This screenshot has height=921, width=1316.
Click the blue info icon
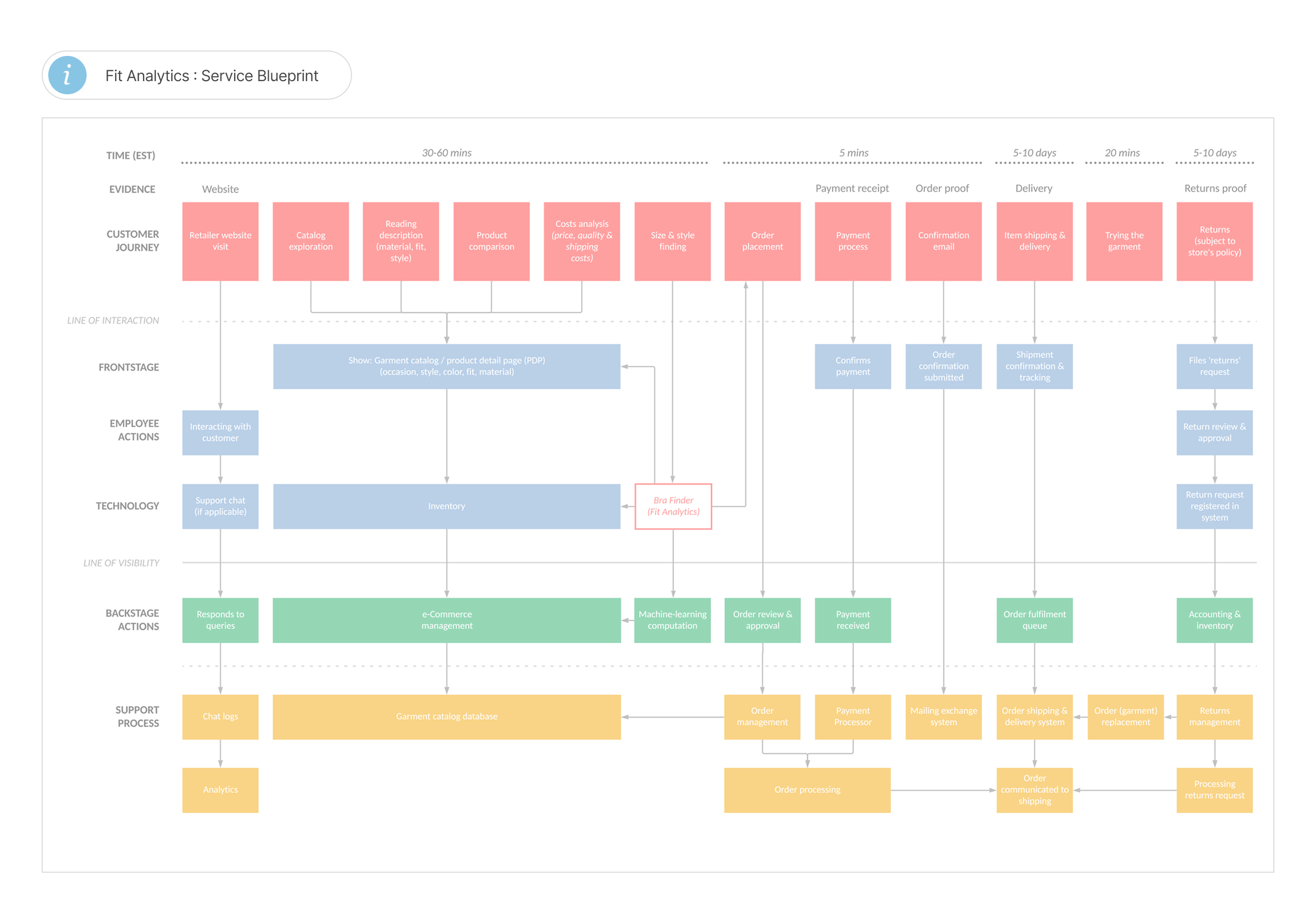click(x=67, y=75)
